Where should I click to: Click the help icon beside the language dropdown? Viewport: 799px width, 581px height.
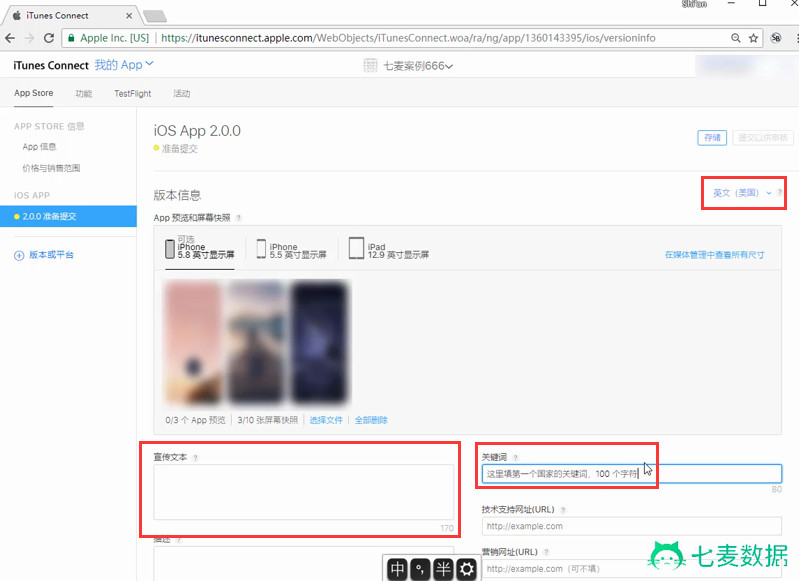(x=780, y=193)
